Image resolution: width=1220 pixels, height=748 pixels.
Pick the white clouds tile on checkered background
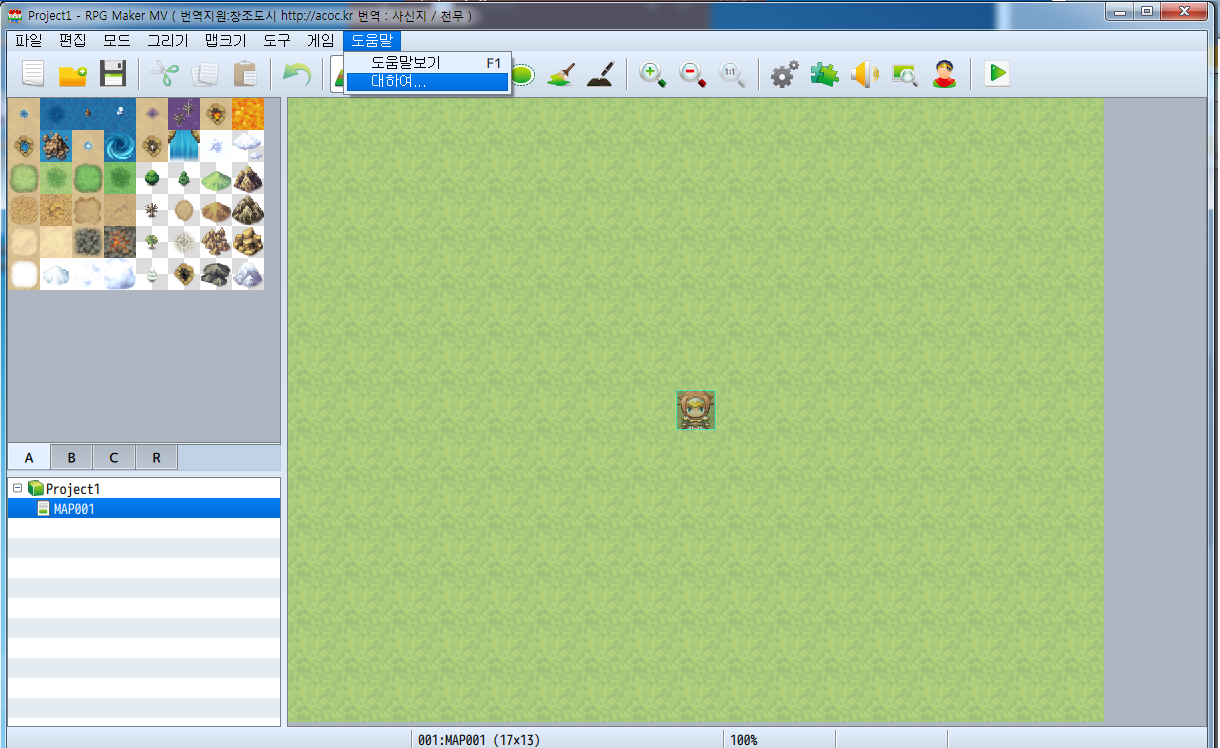pos(248,146)
